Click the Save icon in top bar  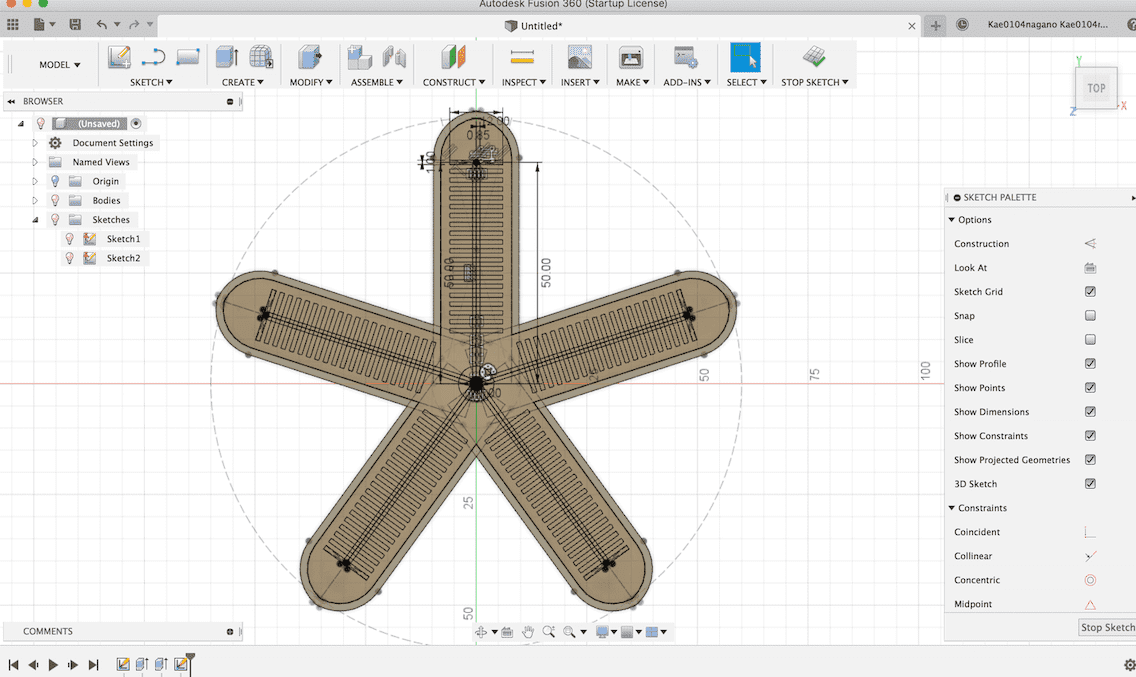[75, 24]
